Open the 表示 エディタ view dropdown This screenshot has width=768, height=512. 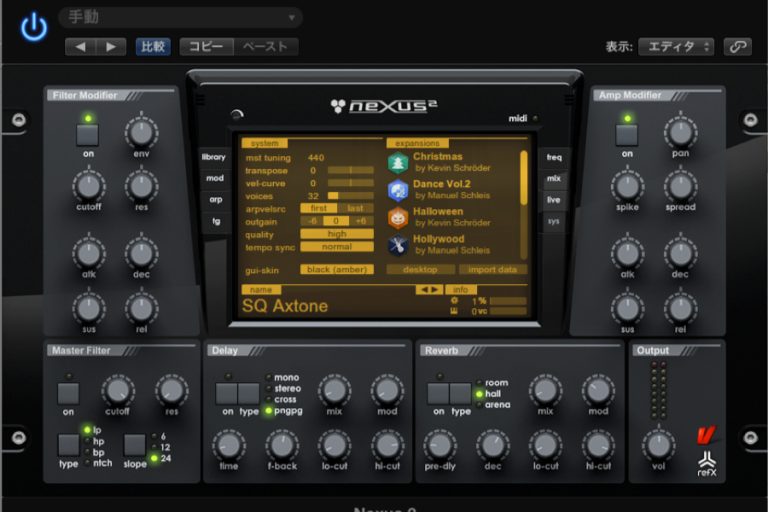676,47
